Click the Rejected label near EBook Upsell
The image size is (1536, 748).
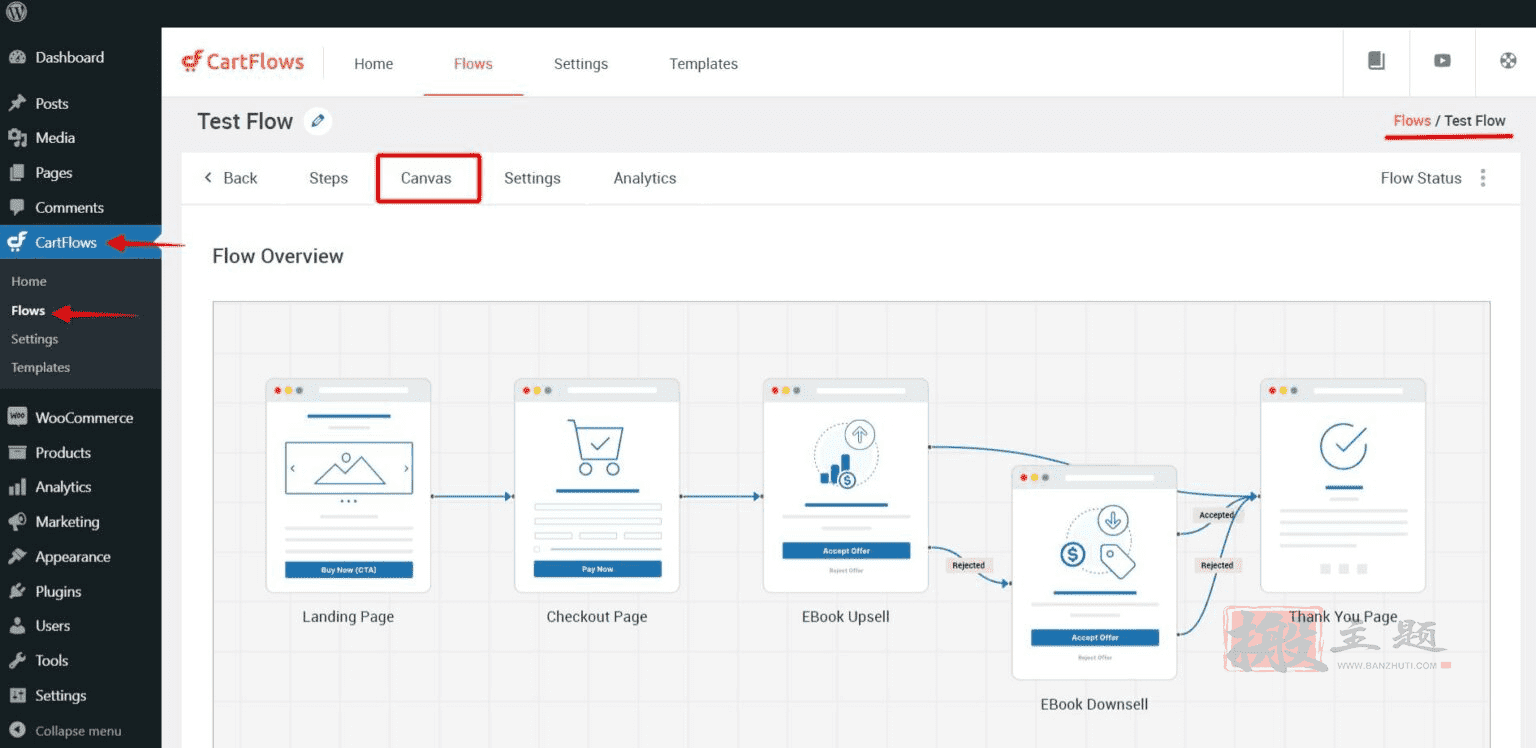coord(968,565)
